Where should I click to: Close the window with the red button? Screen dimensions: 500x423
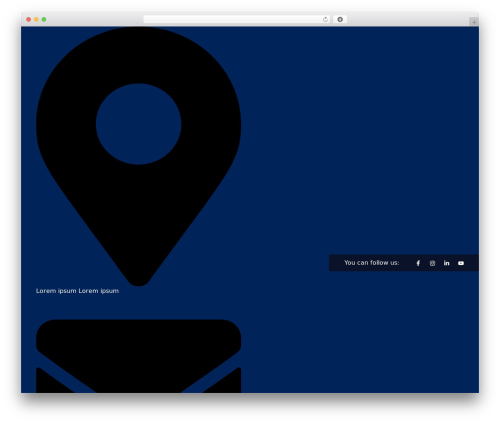point(29,19)
